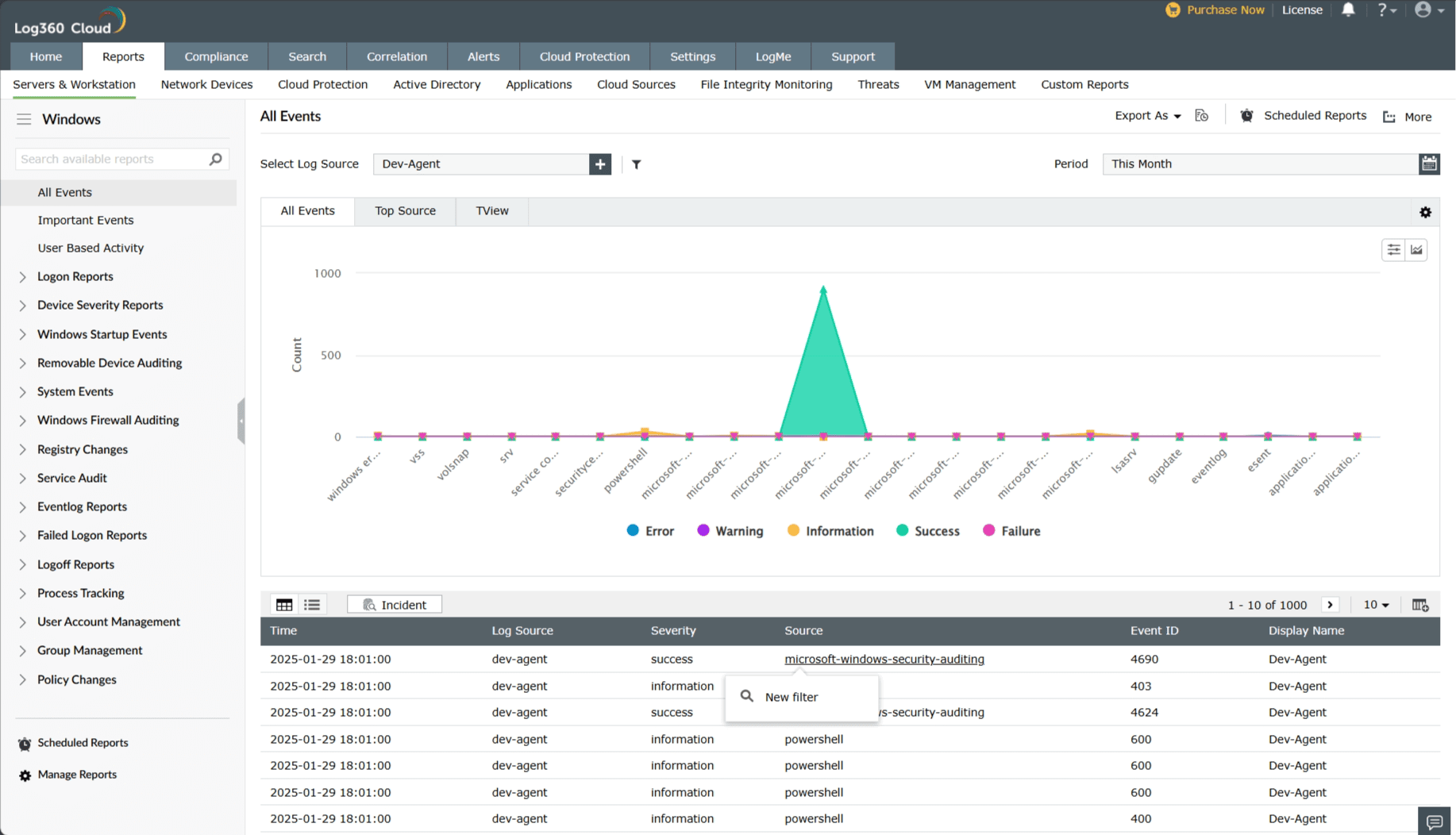The height and width of the screenshot is (835, 1456).
Task: Toggle Warning series in chart legend
Action: pos(730,531)
